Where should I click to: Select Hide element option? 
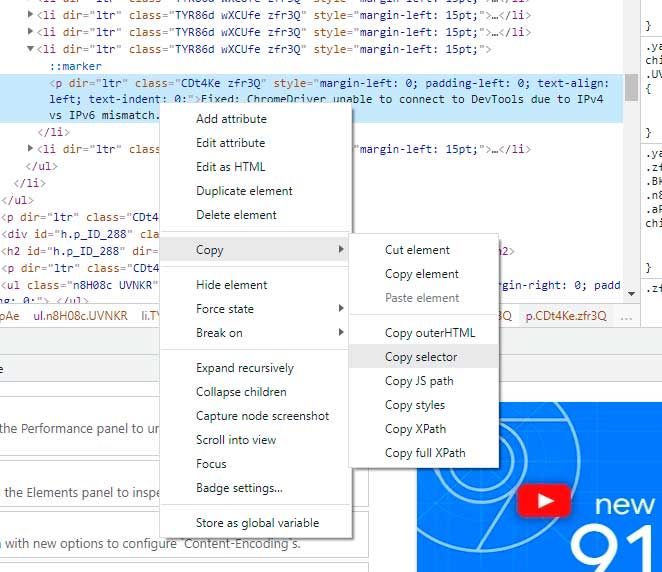[x=256, y=285]
